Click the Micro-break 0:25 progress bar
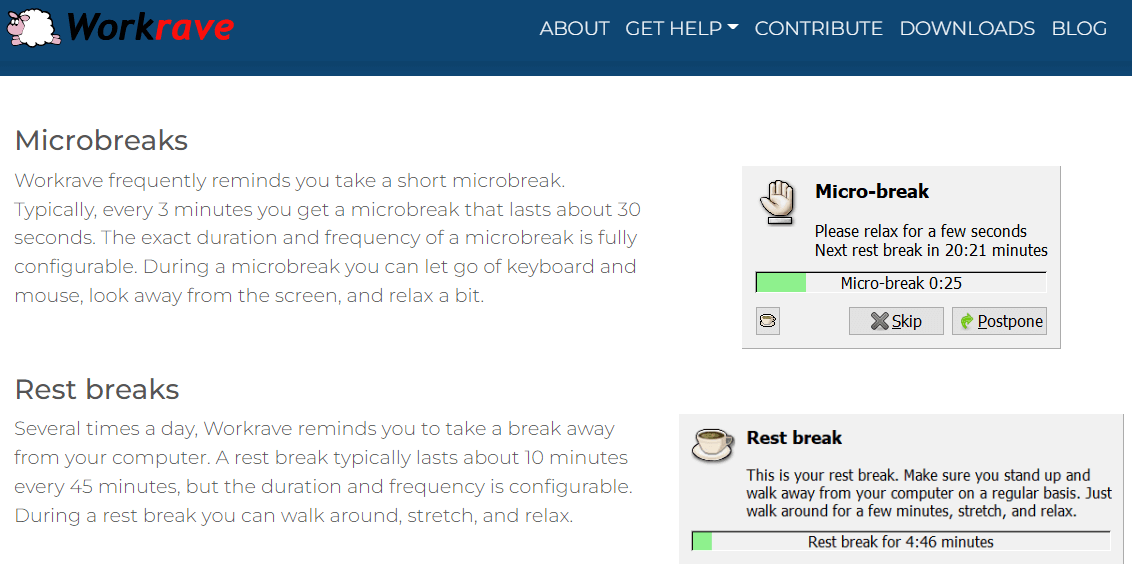Image resolution: width=1132 pixels, height=564 pixels. [x=901, y=283]
